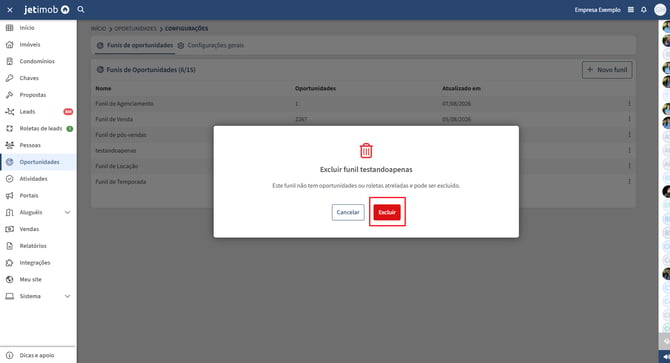Image resolution: width=670 pixels, height=363 pixels.
Task: Open the search magnifier in the header
Action: coord(81,9)
